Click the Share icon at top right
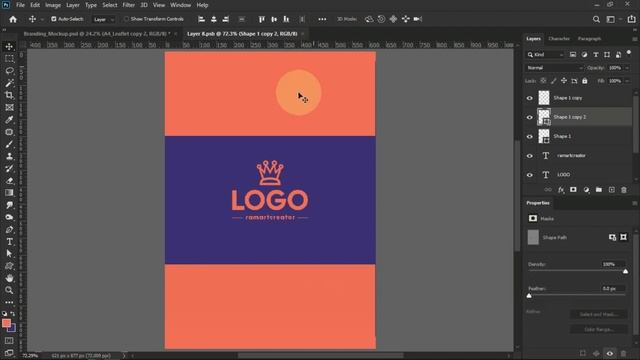The image size is (640, 360). click(631, 19)
